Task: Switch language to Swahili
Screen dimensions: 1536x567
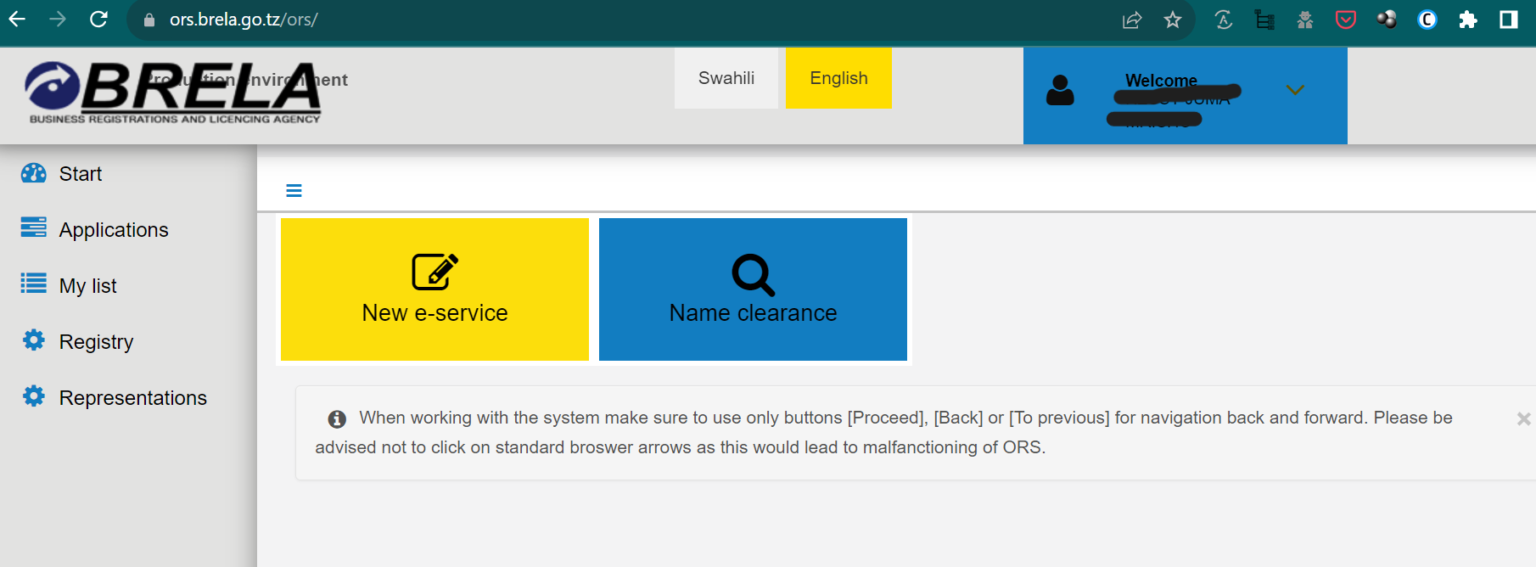Action: pos(726,78)
